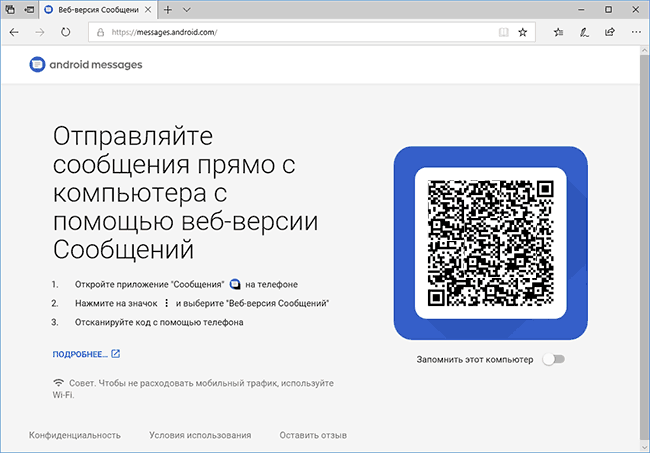Open Reading view via the book icon
This screenshot has height=453, width=650.
pyautogui.click(x=503, y=32)
